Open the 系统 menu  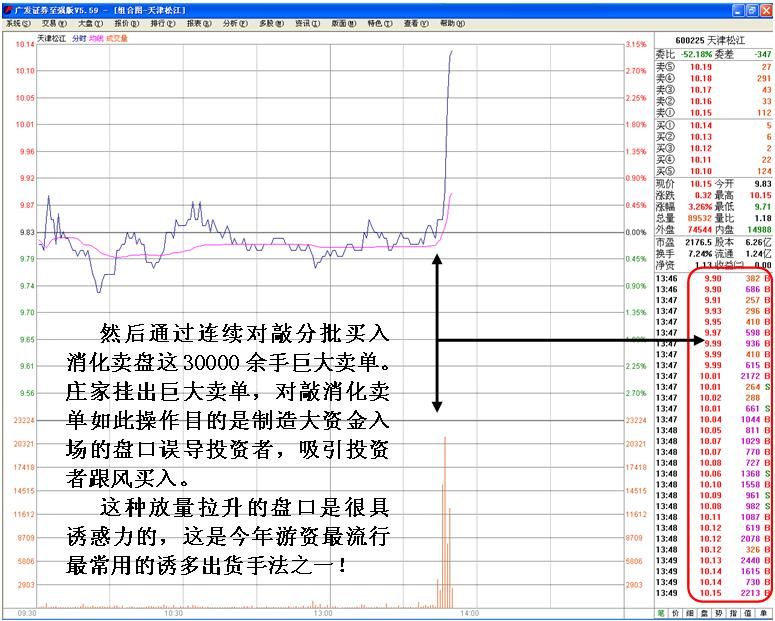[x=18, y=23]
